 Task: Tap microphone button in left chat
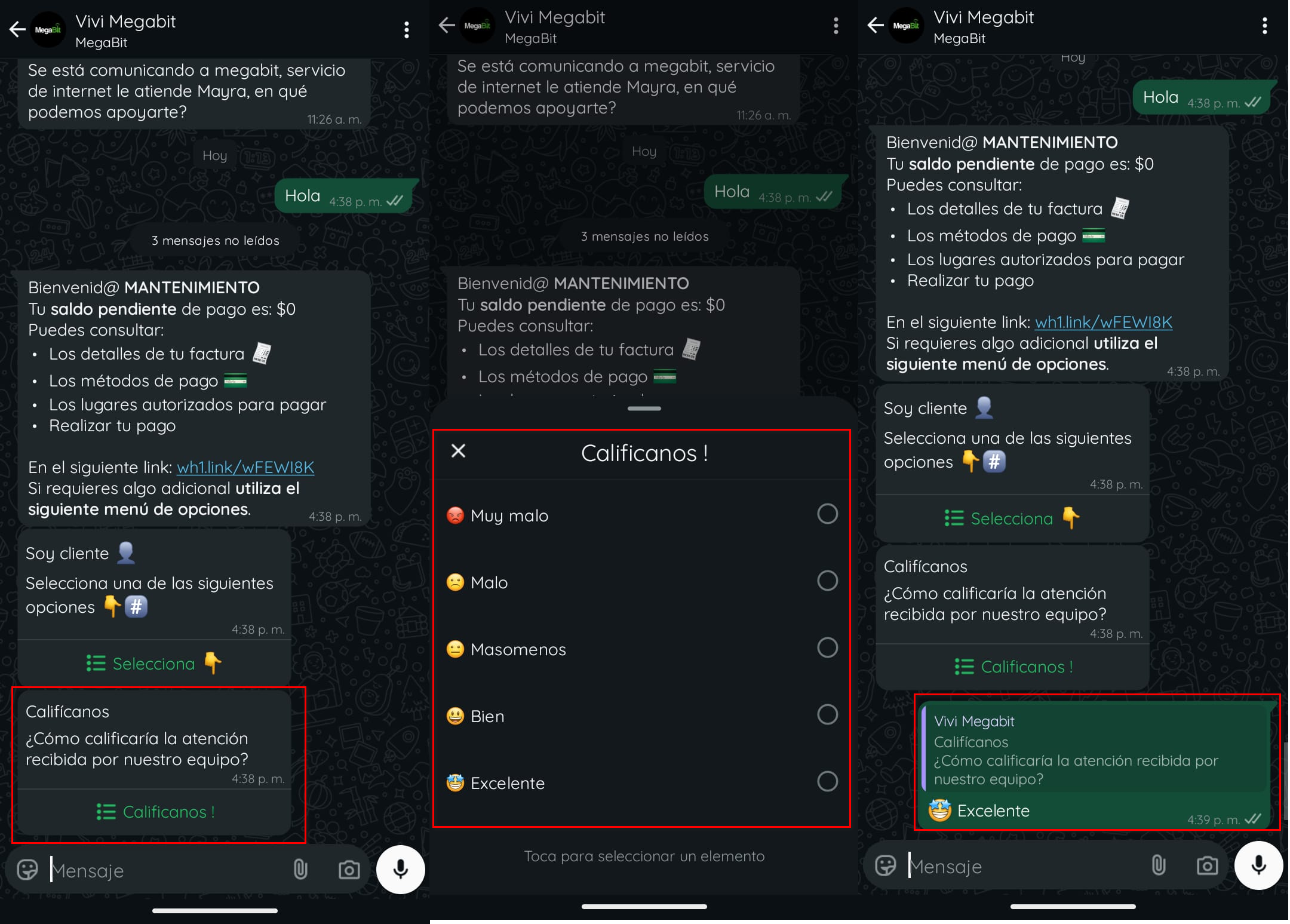click(x=401, y=870)
